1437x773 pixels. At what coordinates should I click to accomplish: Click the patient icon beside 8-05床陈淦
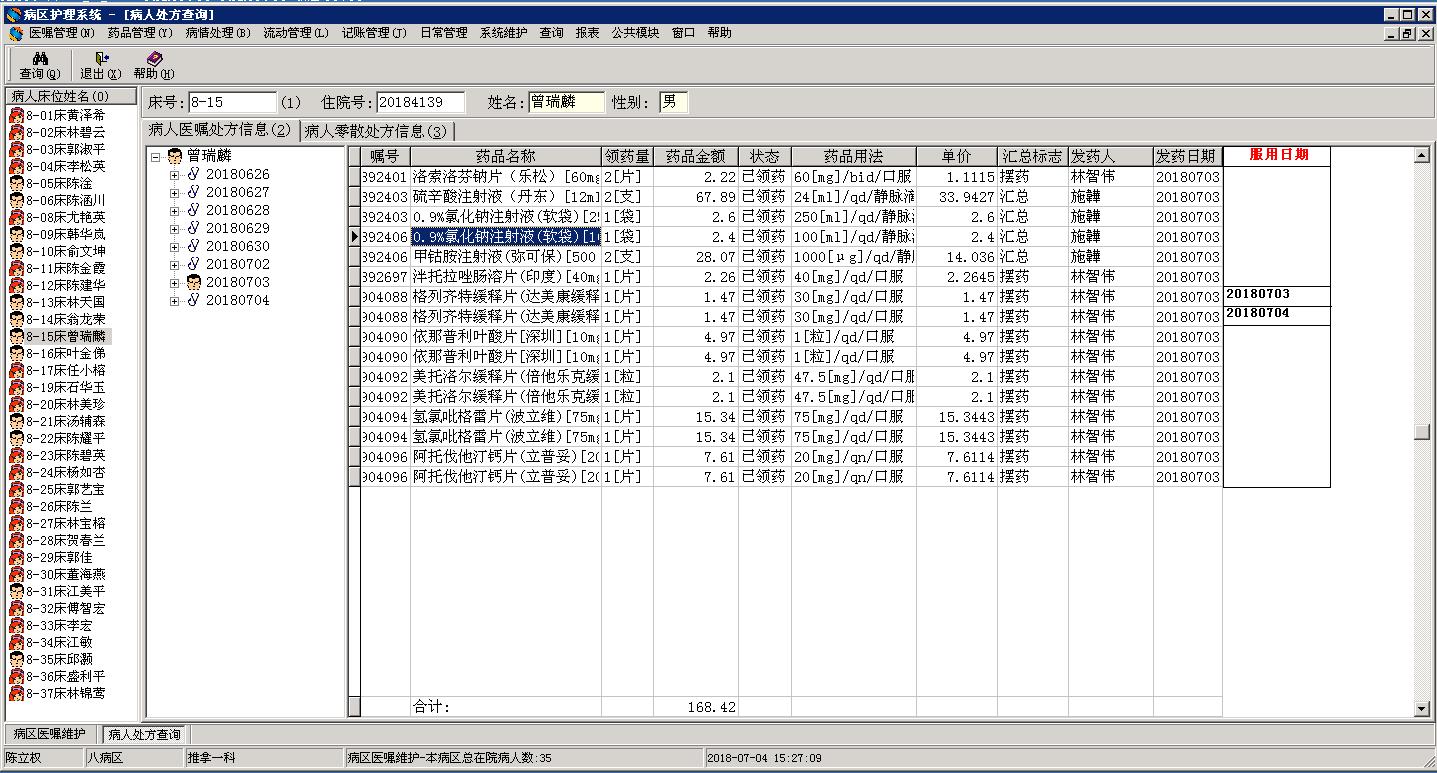tap(17, 183)
